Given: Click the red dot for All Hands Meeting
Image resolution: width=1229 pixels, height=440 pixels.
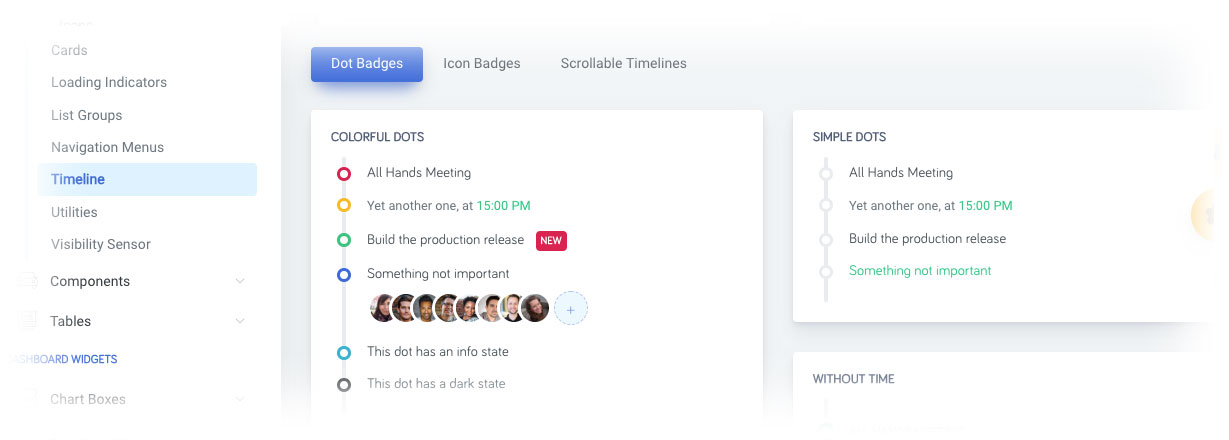Looking at the screenshot, I should pos(344,173).
